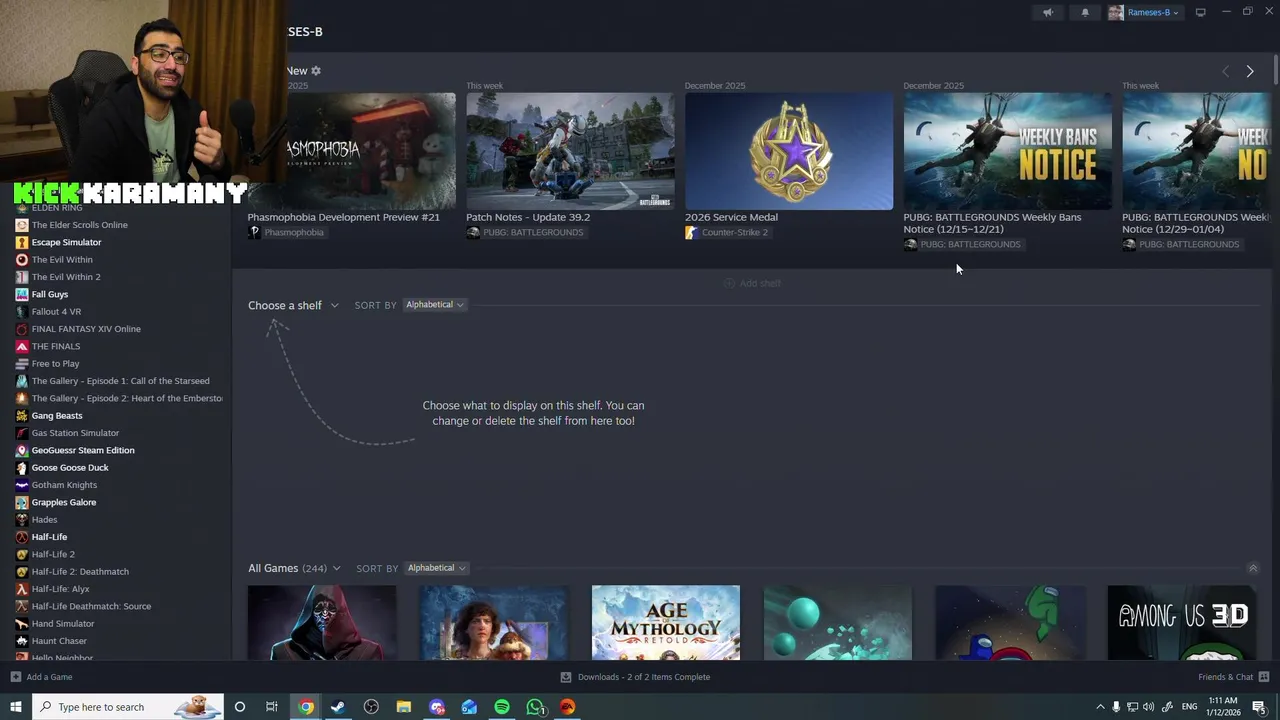Select Fallout 4 VR in library
Screen dimensions: 1280x720
click(x=56, y=311)
